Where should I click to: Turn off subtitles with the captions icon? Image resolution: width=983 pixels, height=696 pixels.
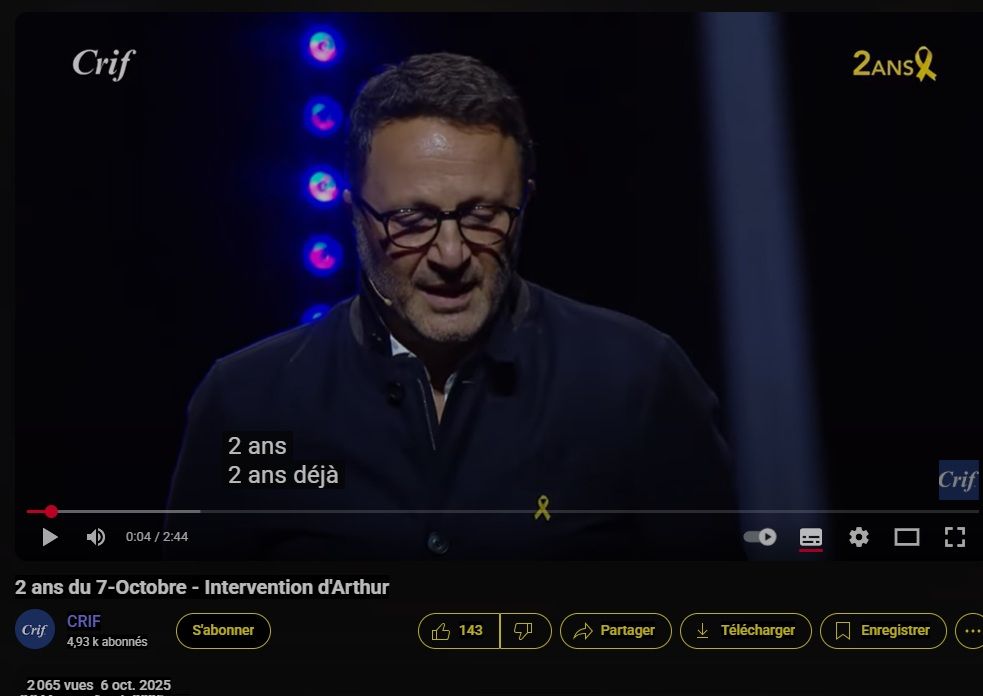click(x=811, y=537)
